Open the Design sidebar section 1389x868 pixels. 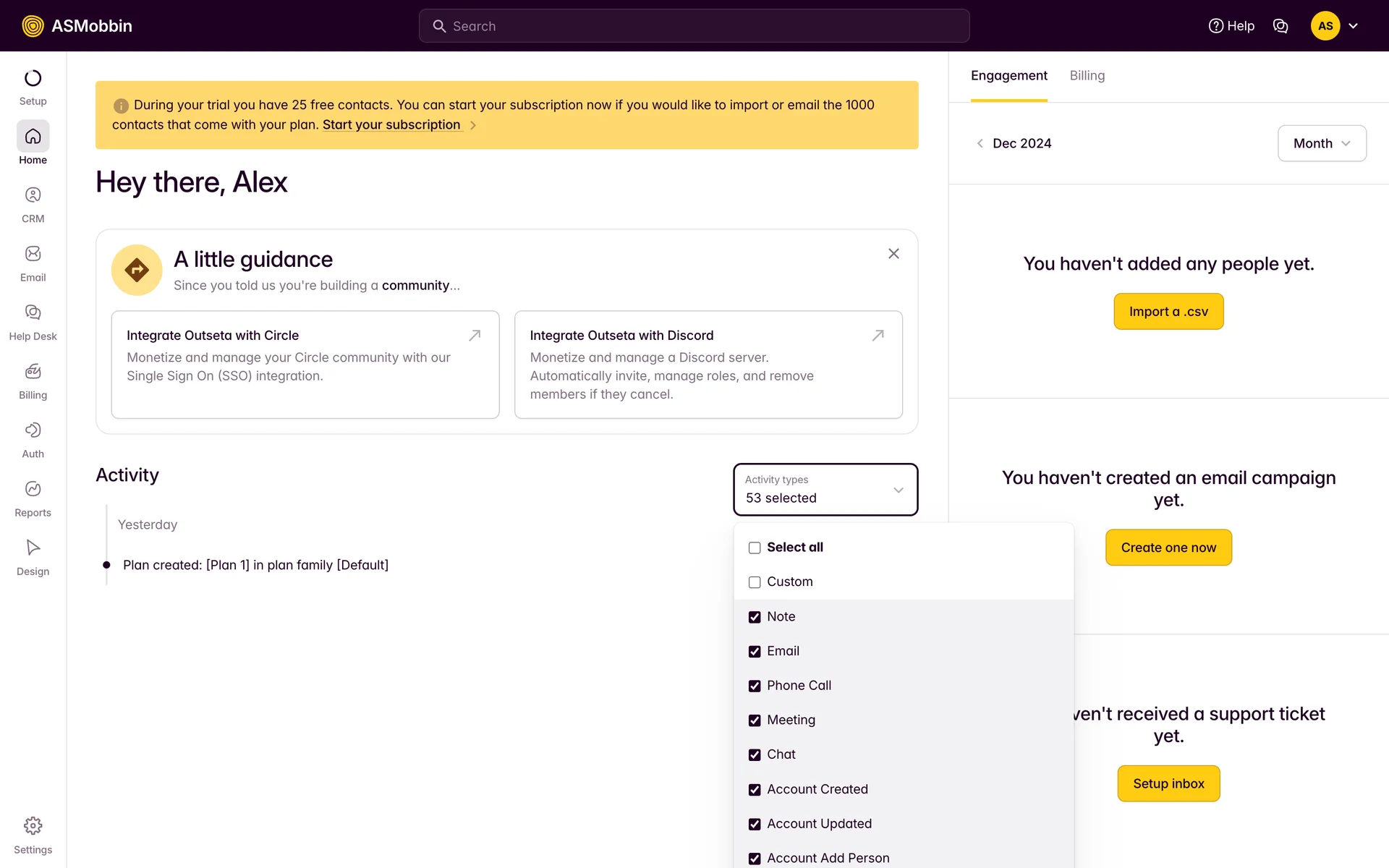(x=33, y=557)
